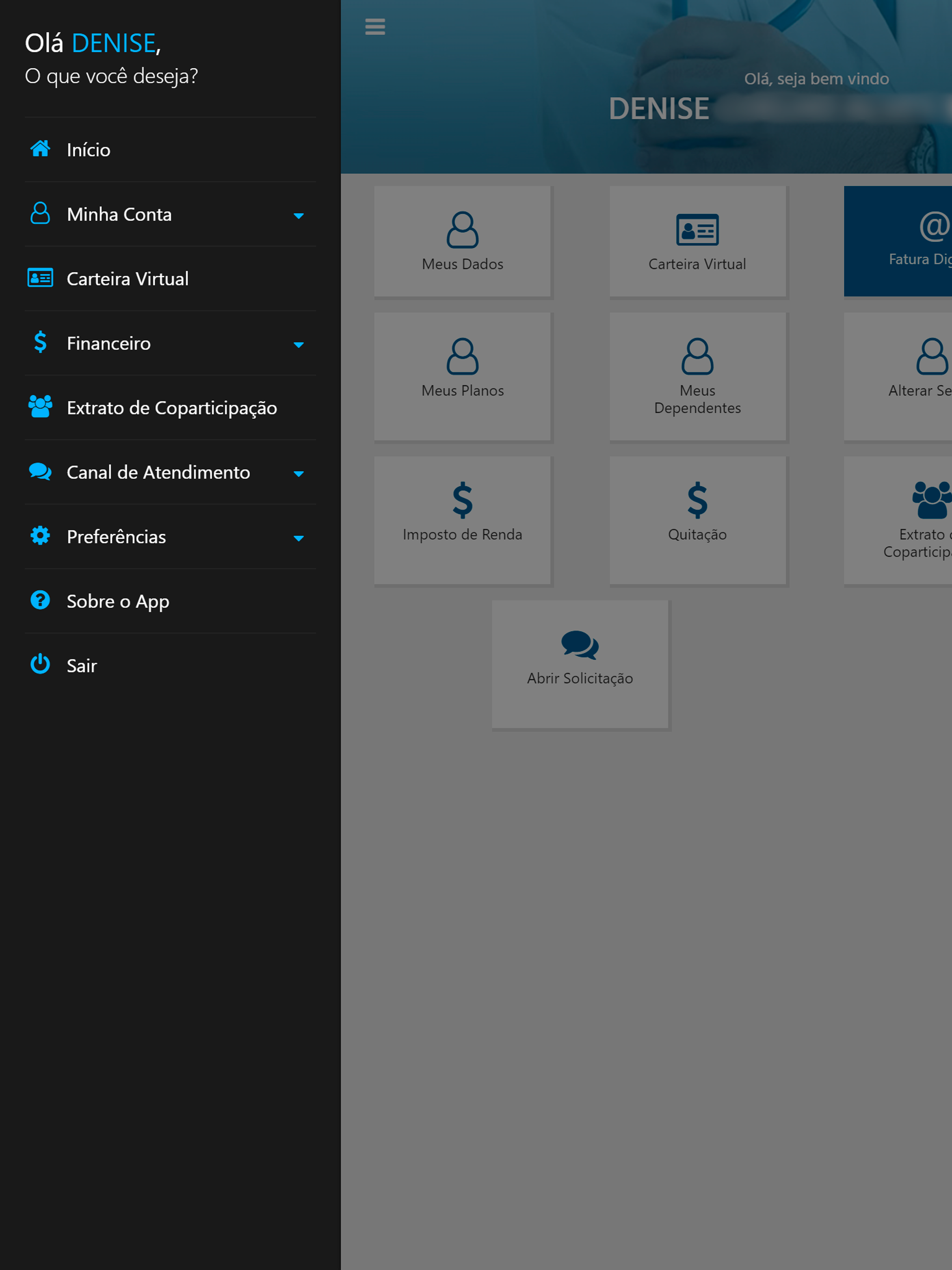952x1270 pixels.
Task: Click the DENISE name in header banner
Action: click(659, 108)
